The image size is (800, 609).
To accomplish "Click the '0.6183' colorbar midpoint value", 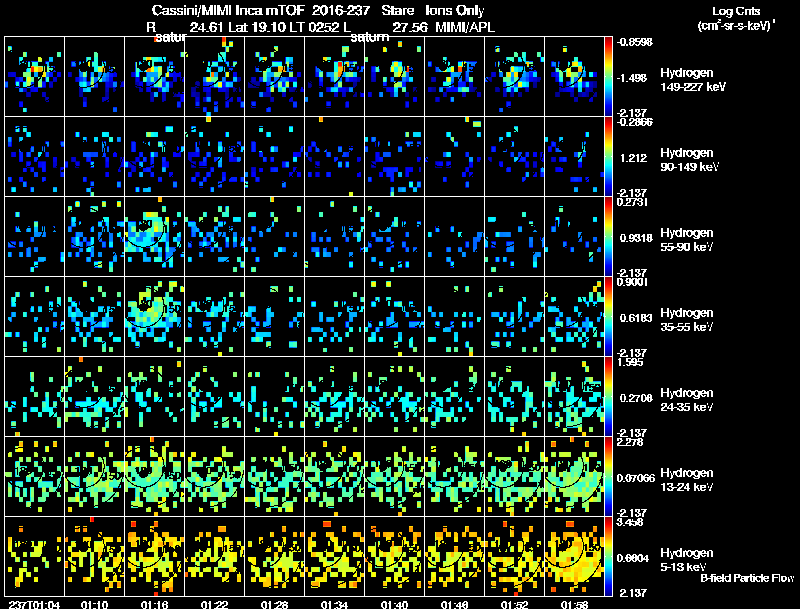I will [636, 318].
